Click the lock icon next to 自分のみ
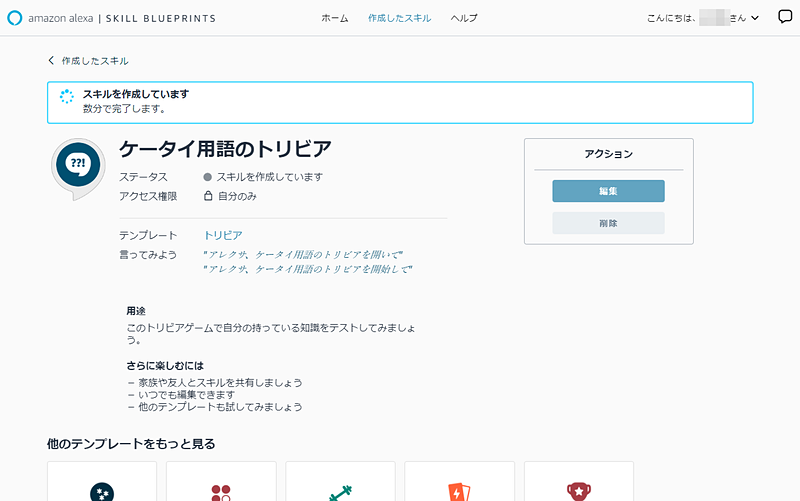800x501 pixels. (x=208, y=196)
